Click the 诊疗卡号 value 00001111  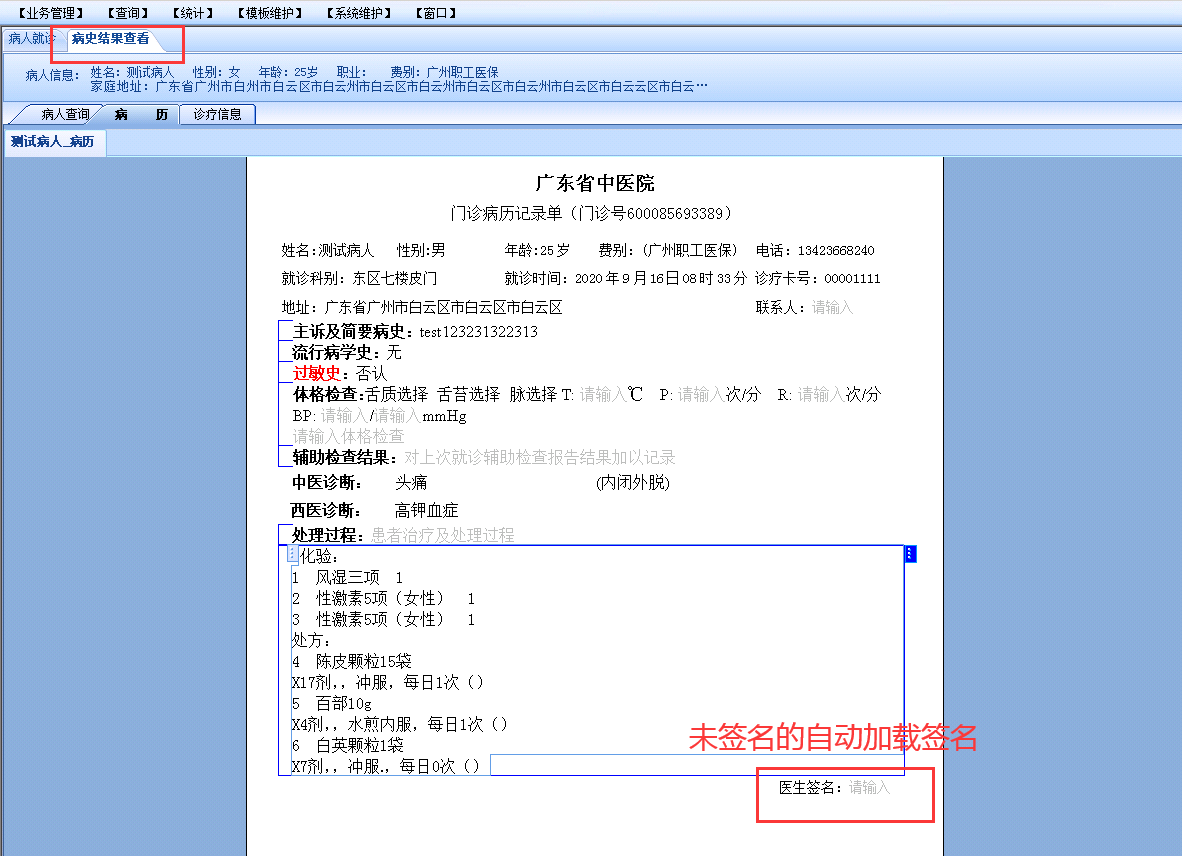click(x=852, y=279)
